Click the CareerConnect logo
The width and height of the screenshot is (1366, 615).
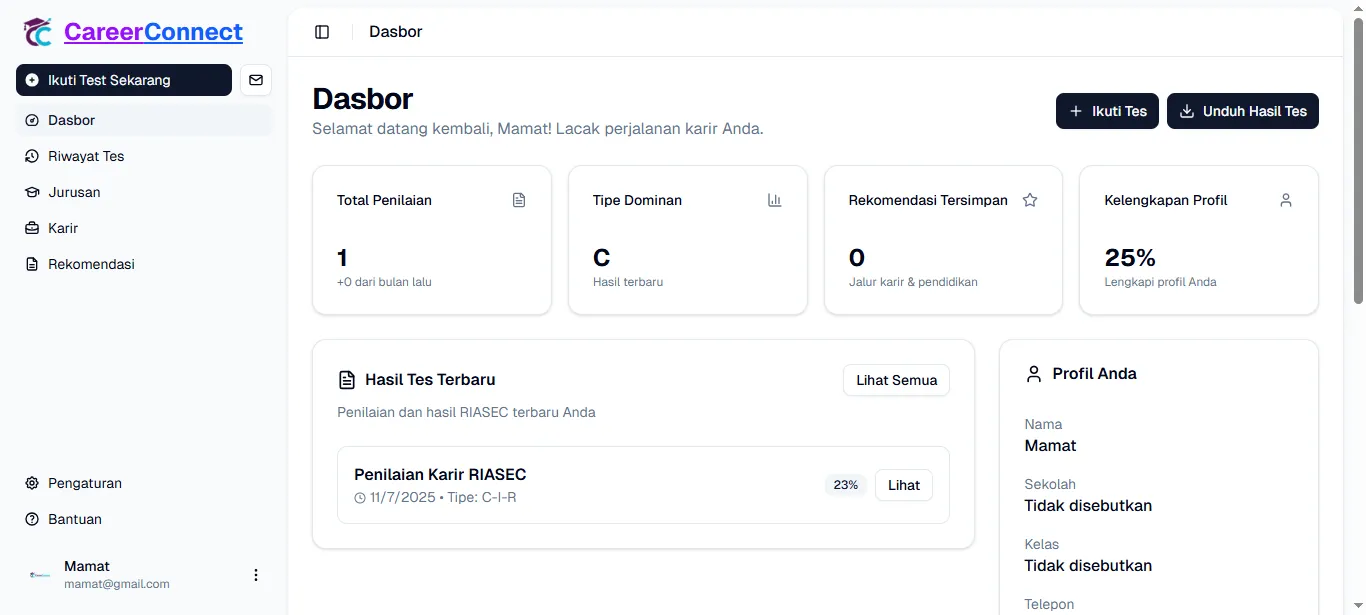(x=131, y=31)
